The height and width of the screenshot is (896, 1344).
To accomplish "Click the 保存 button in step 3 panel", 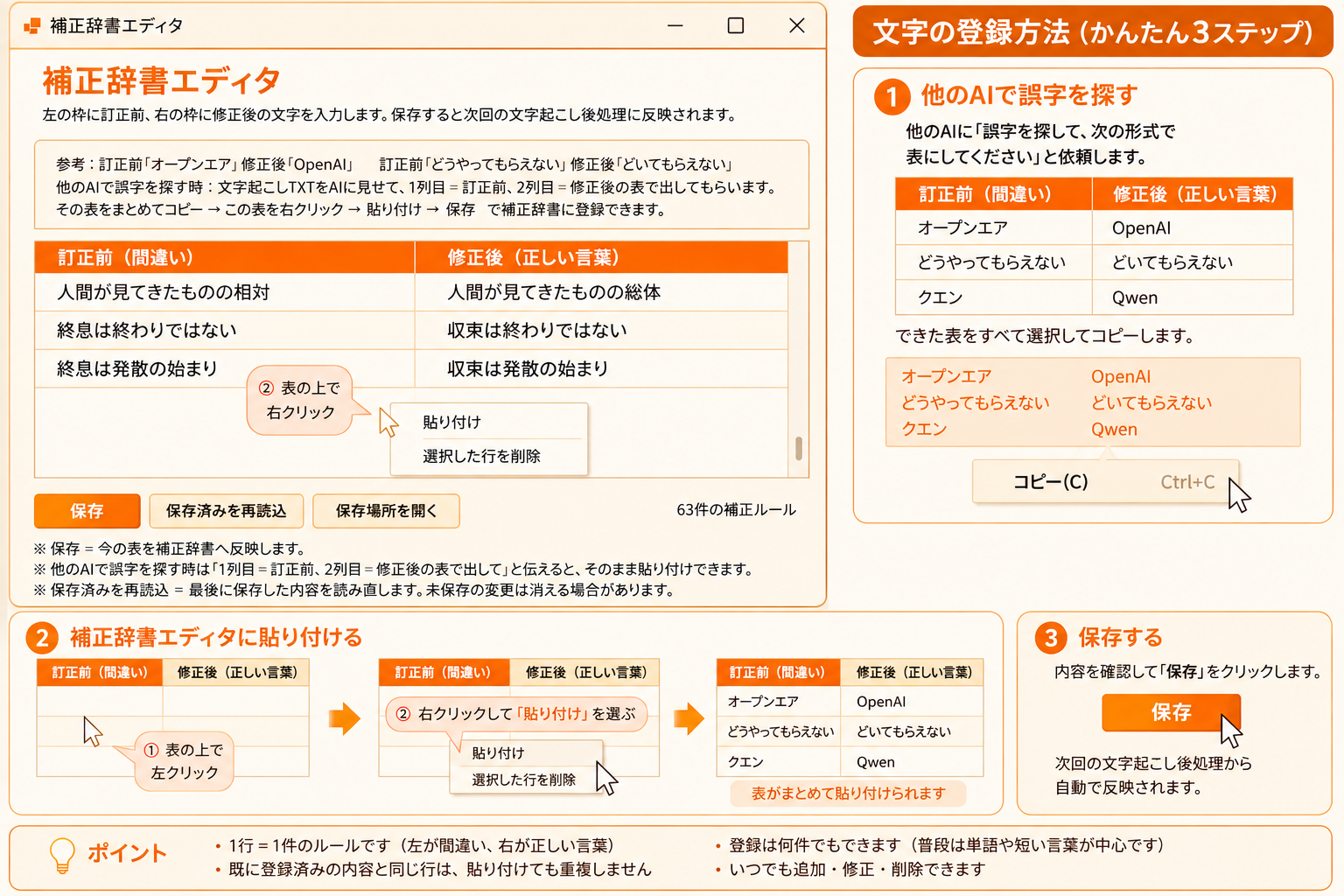I will [x=1171, y=712].
